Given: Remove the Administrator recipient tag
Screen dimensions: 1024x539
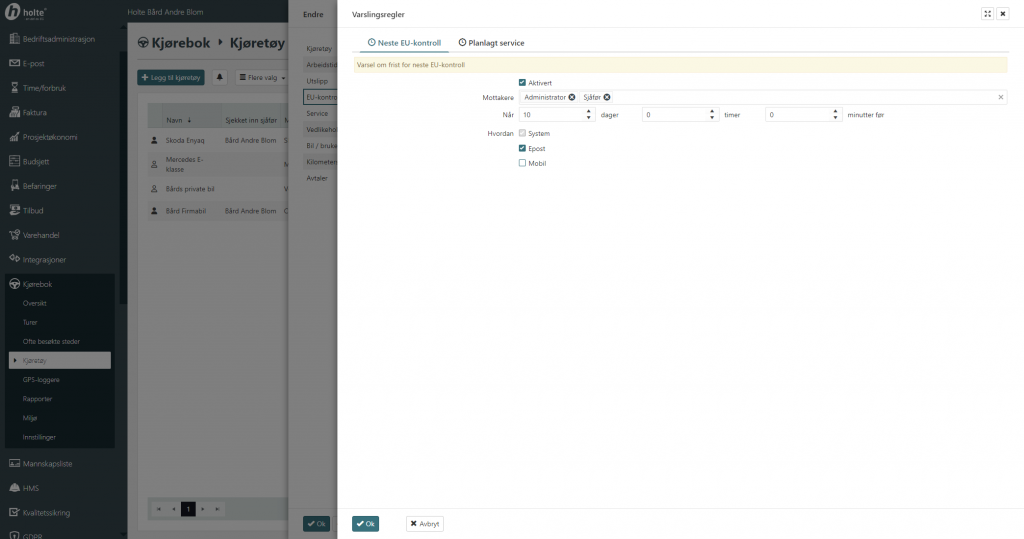Looking at the screenshot, I should [572, 97].
